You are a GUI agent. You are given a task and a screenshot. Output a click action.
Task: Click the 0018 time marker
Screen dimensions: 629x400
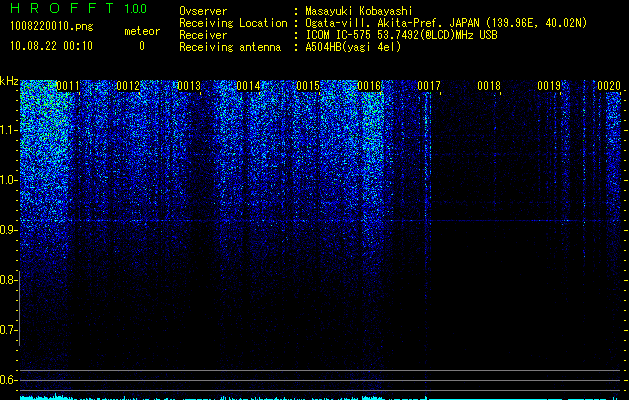click(489, 86)
